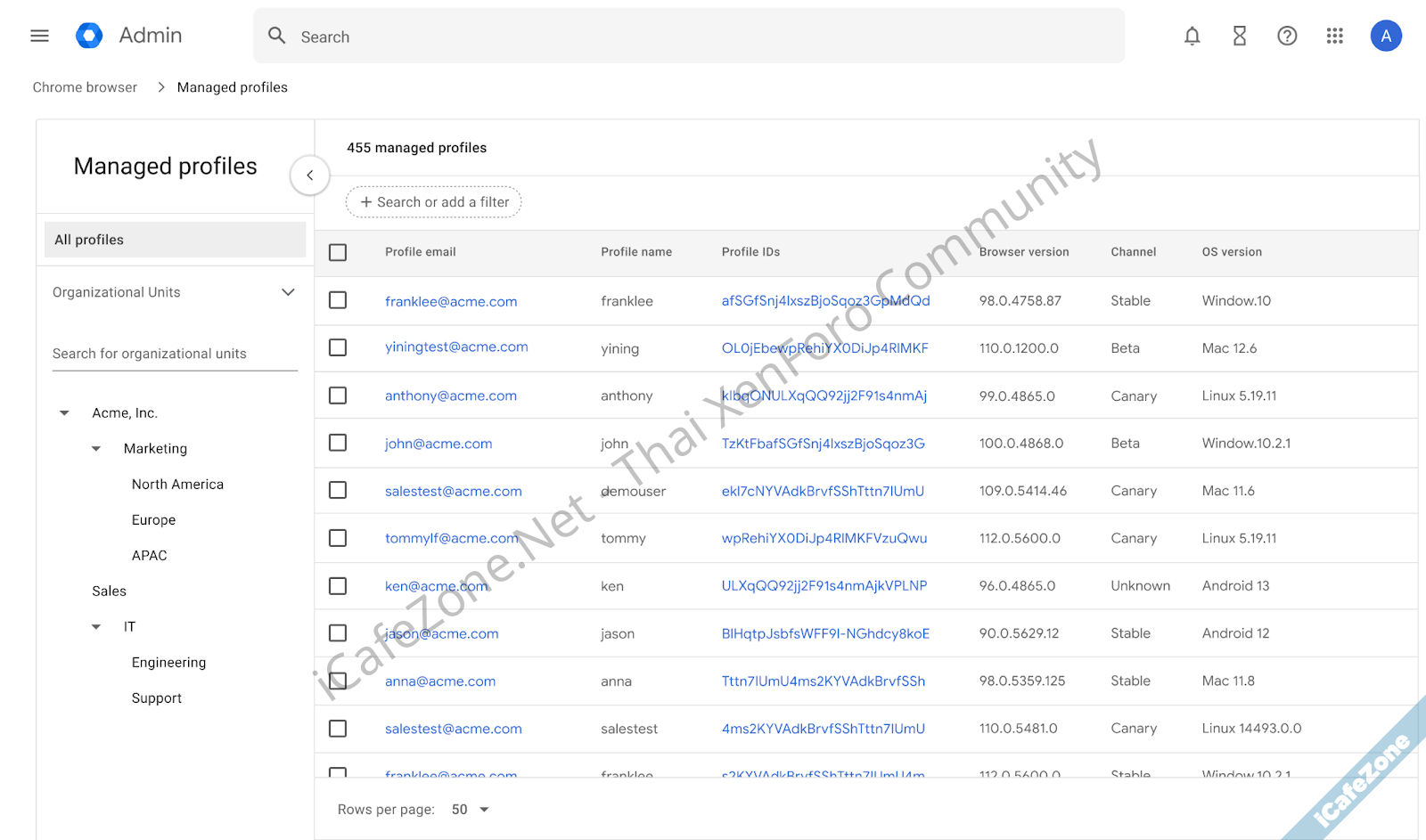Open the john@acme.com profile link
Screen dimensions: 1426x840
[438, 443]
